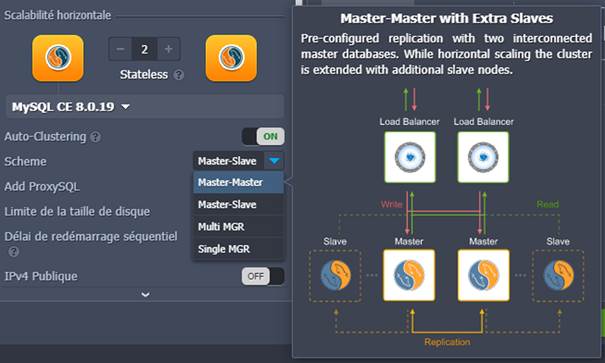
Task: Click the left Slave database icon
Action: point(335,275)
